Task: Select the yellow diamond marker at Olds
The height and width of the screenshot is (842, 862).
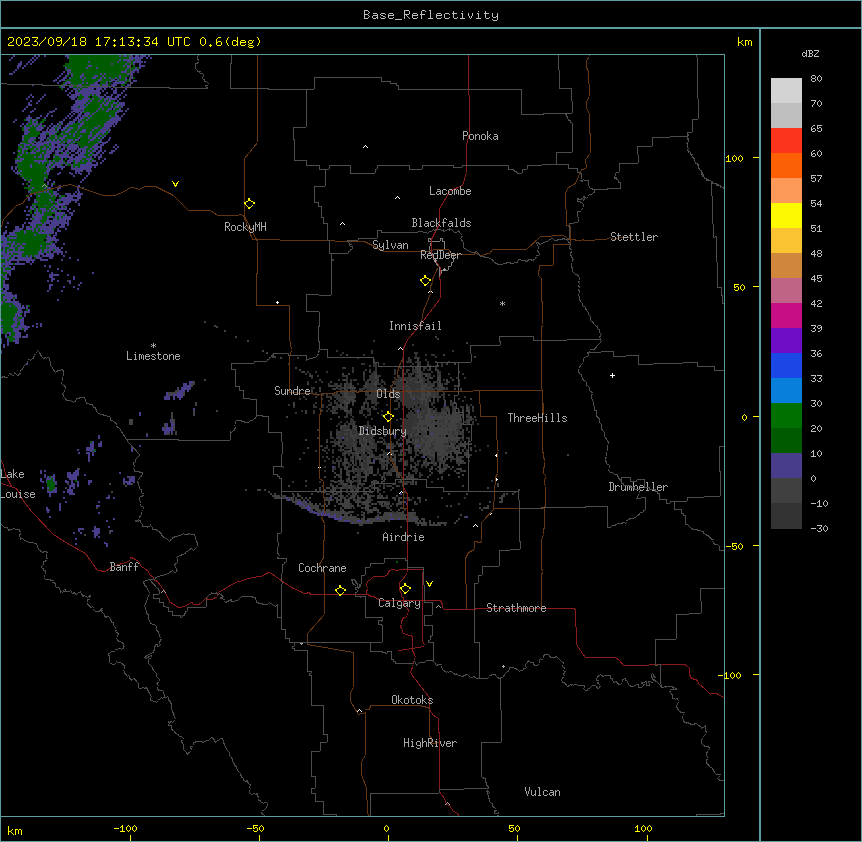Action: 388,416
